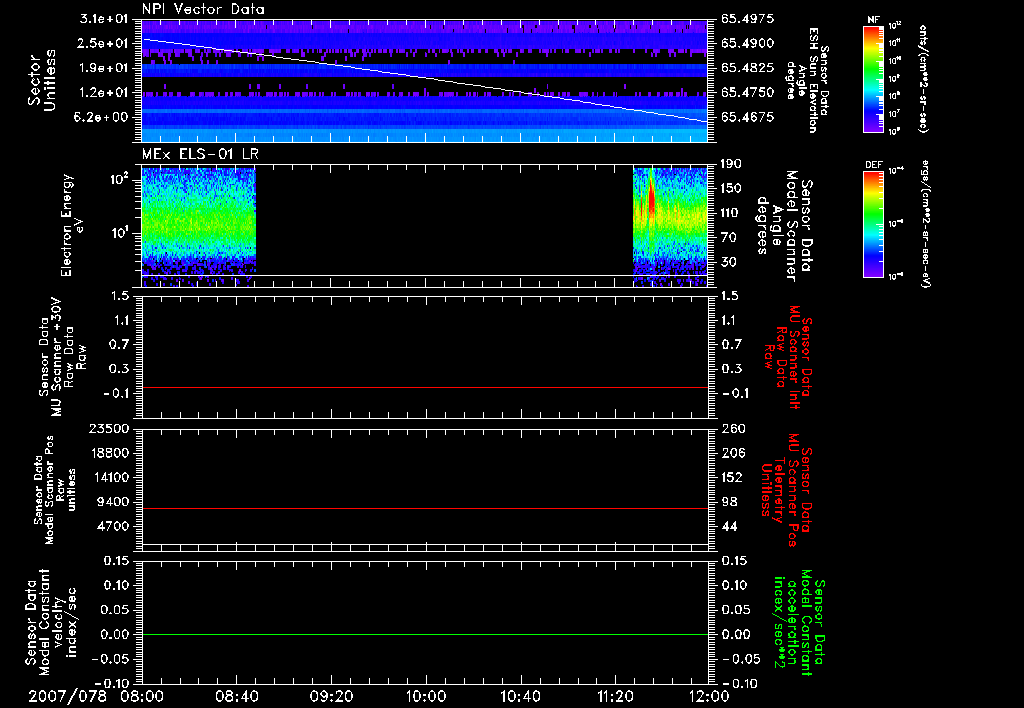Click the Sector Unitless axis label
1024x708 pixels.
(x=42, y=80)
